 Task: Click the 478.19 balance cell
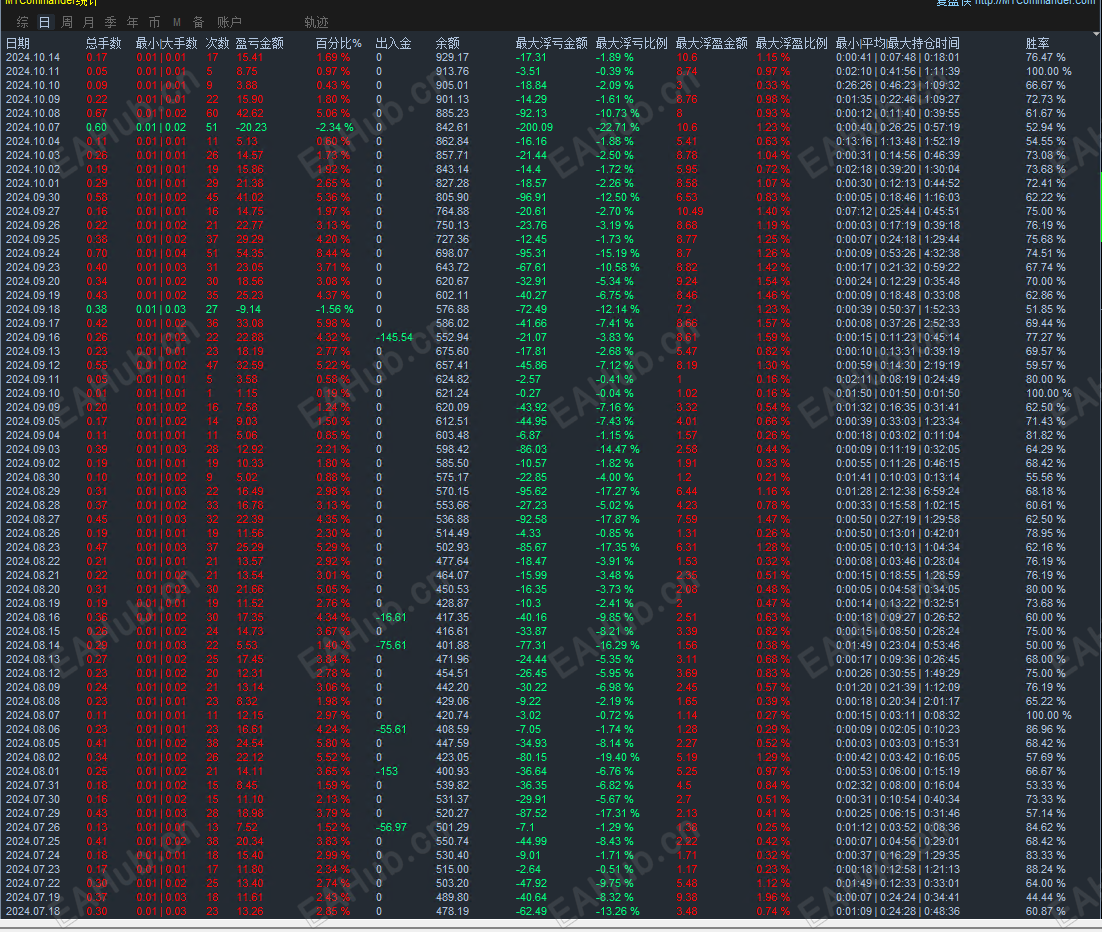[x=452, y=912]
